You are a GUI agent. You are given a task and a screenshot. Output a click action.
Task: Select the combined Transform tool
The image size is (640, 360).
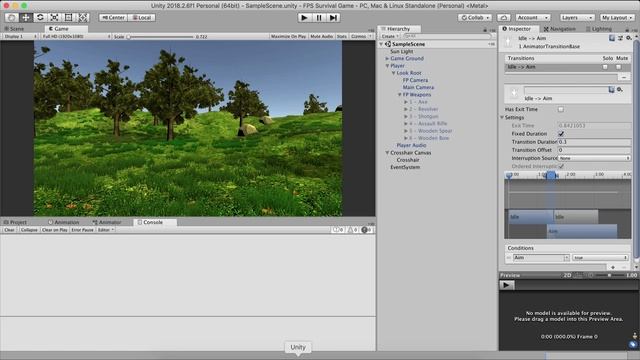click(x=83, y=18)
